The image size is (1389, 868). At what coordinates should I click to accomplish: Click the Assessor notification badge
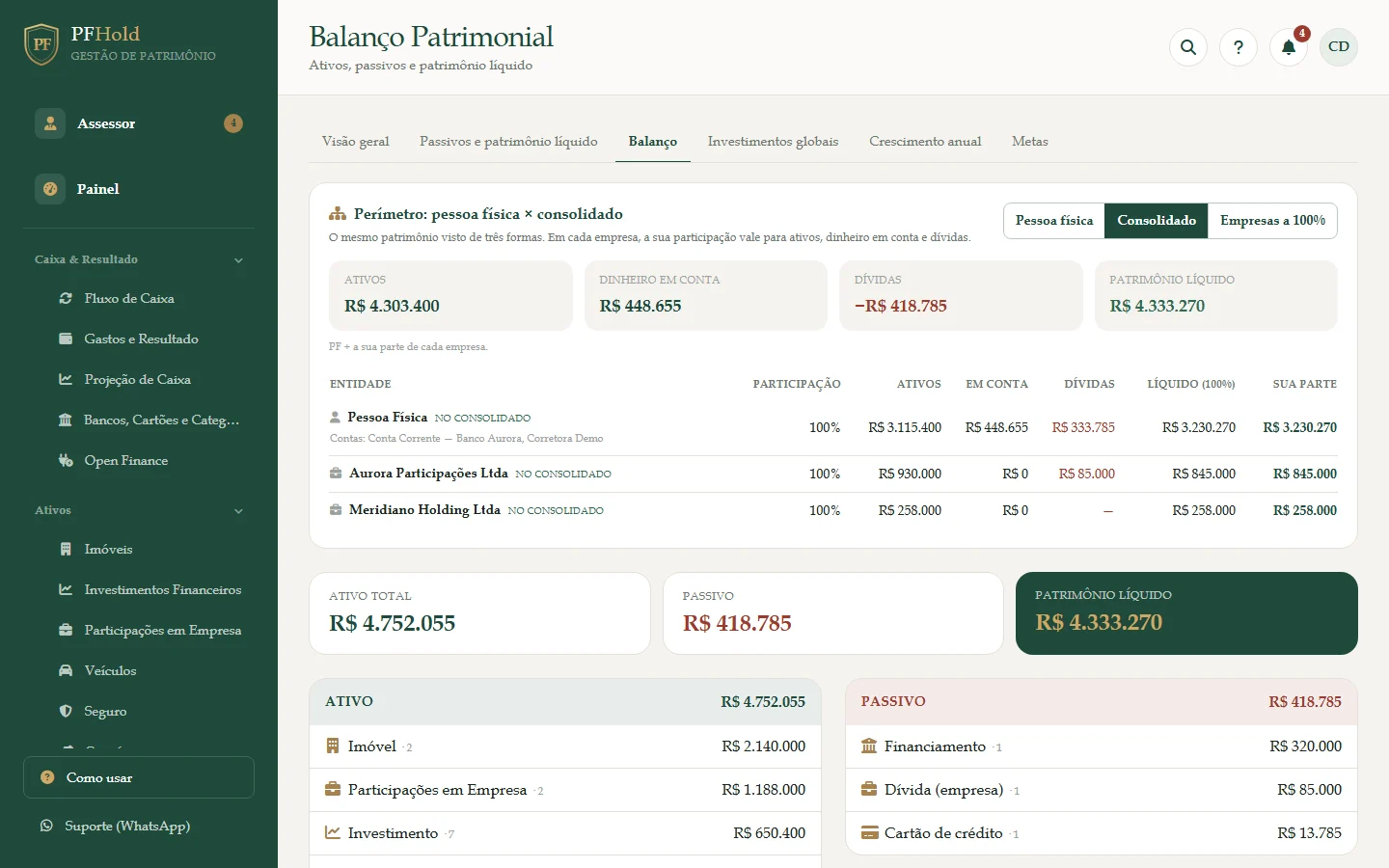pos(233,123)
